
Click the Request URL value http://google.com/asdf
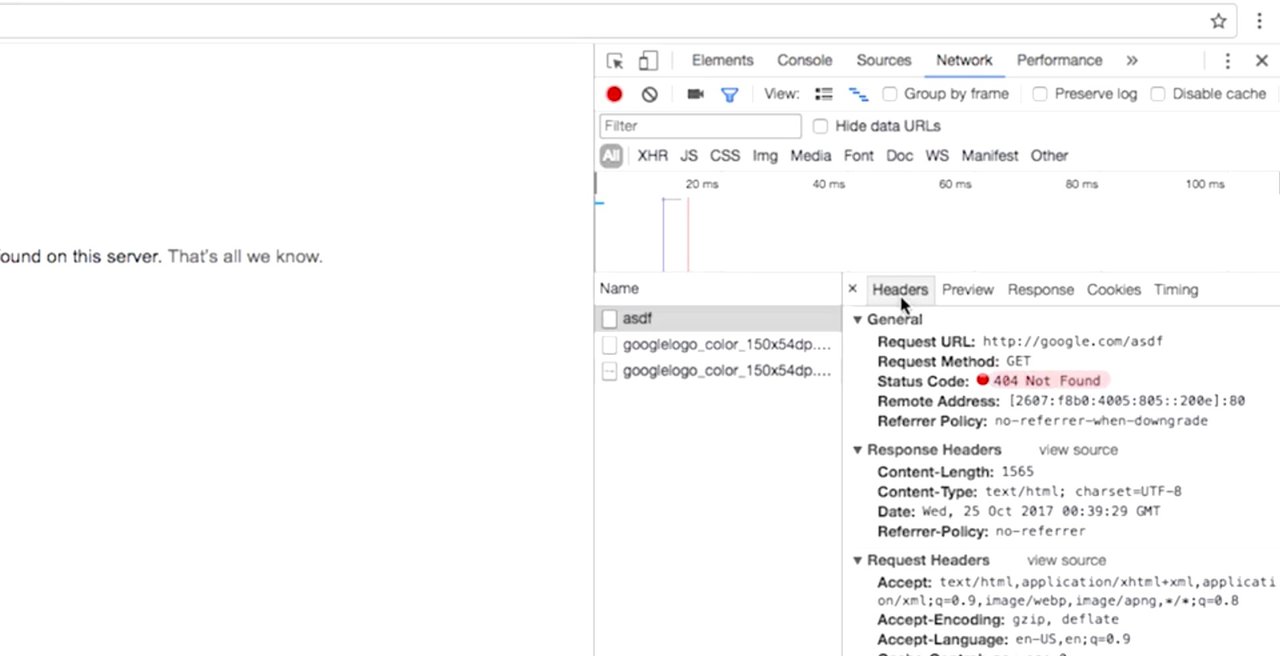click(x=1072, y=341)
